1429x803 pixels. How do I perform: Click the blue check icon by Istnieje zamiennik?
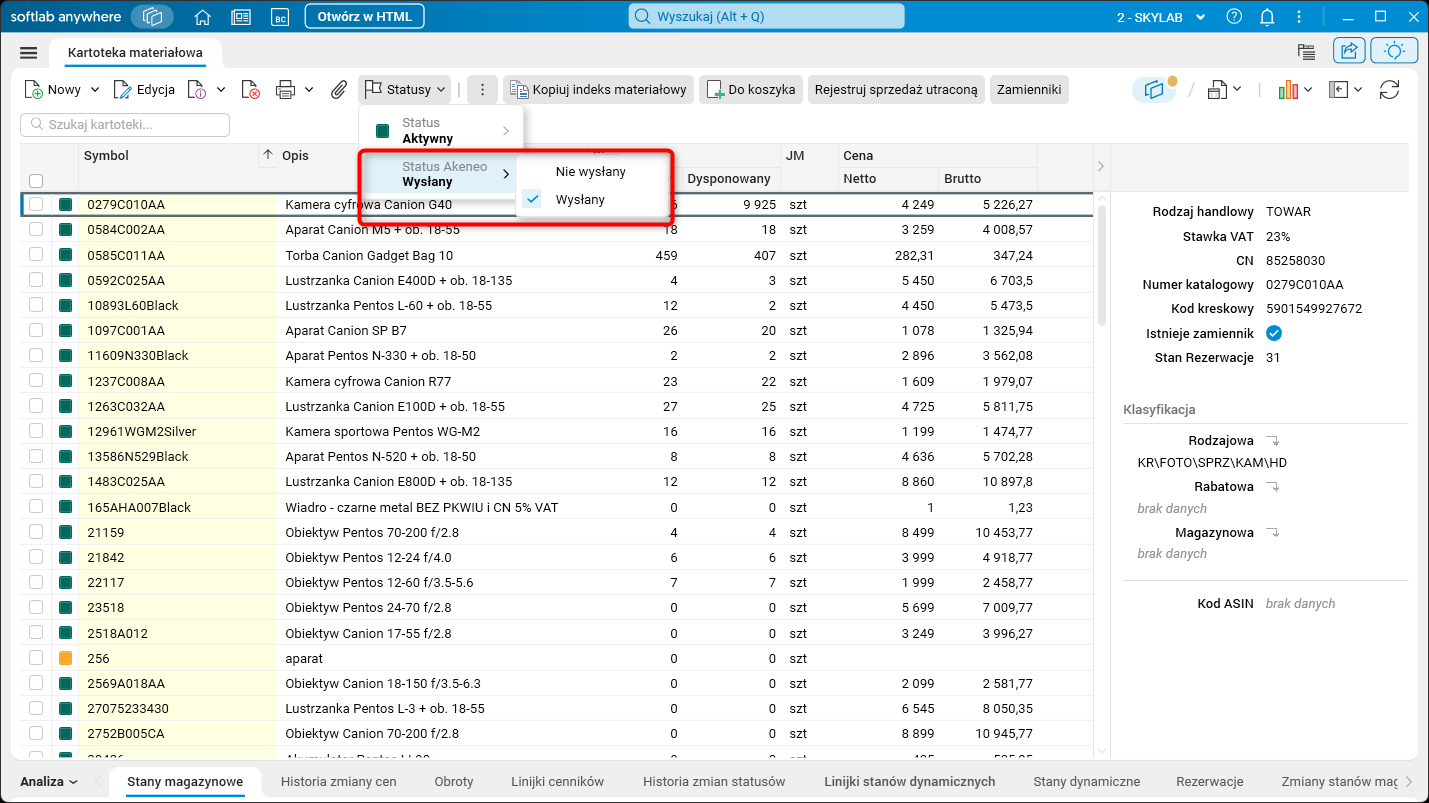(1274, 333)
